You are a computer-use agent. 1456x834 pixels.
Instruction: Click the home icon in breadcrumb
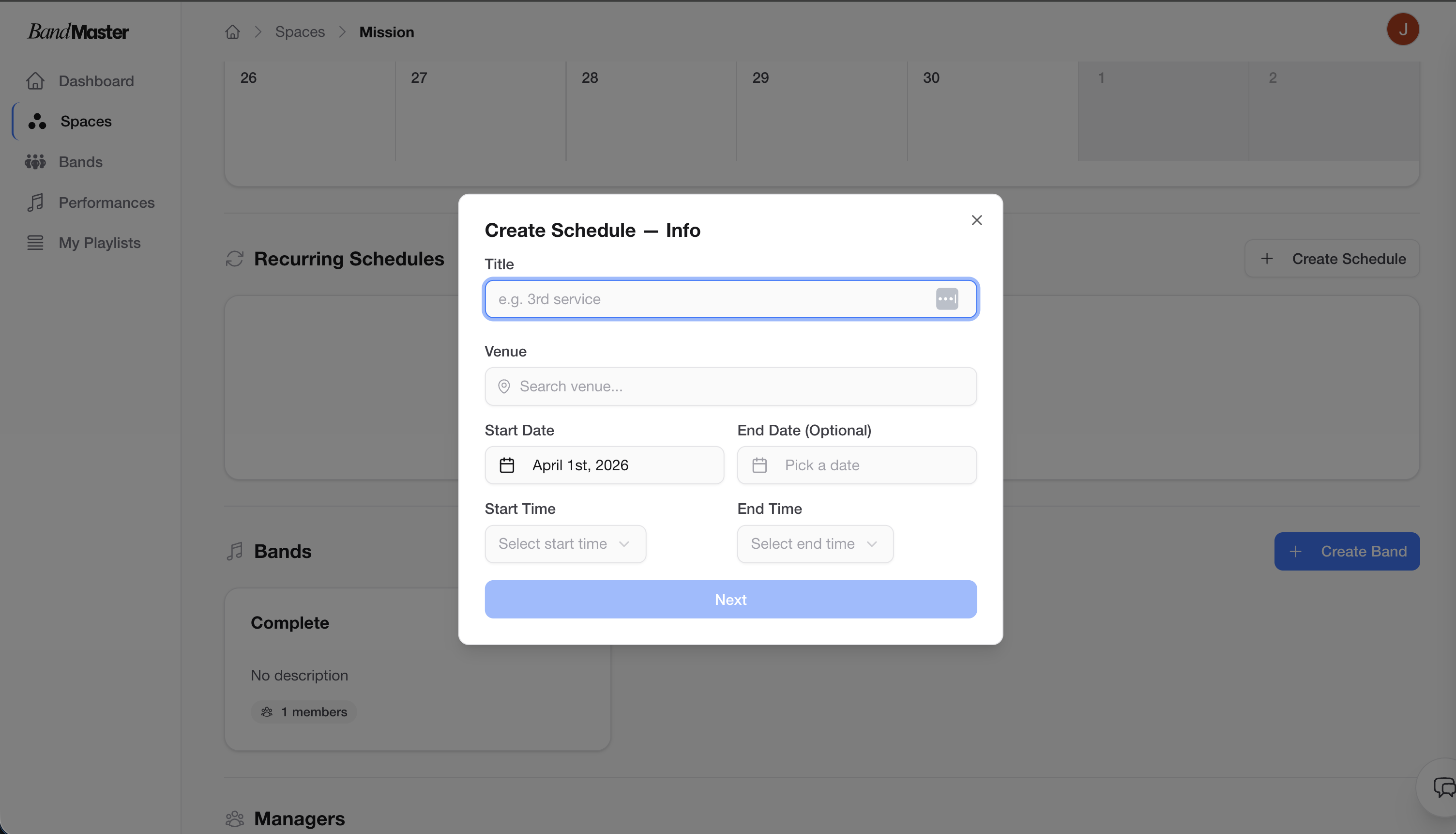pos(232,32)
